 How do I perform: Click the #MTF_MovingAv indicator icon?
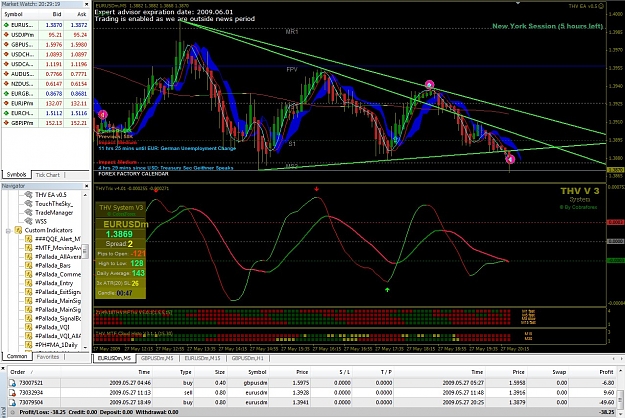28,247
